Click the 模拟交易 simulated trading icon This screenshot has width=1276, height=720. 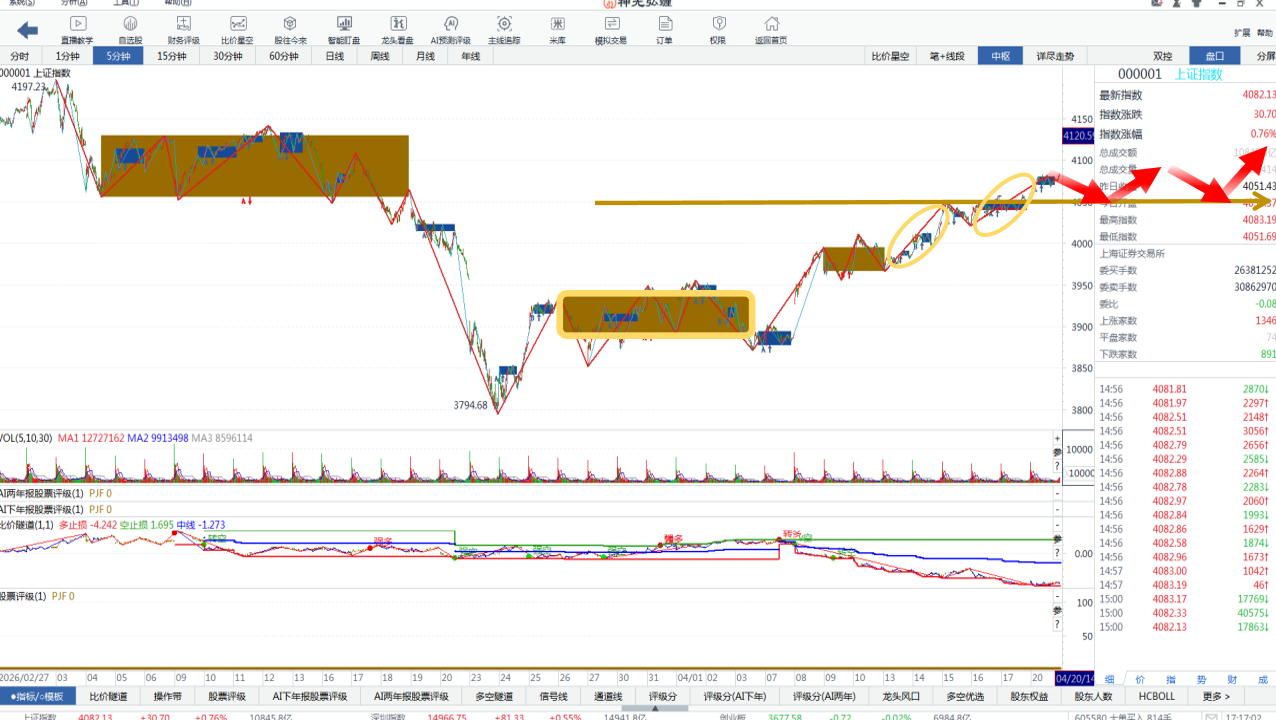[x=610, y=29]
